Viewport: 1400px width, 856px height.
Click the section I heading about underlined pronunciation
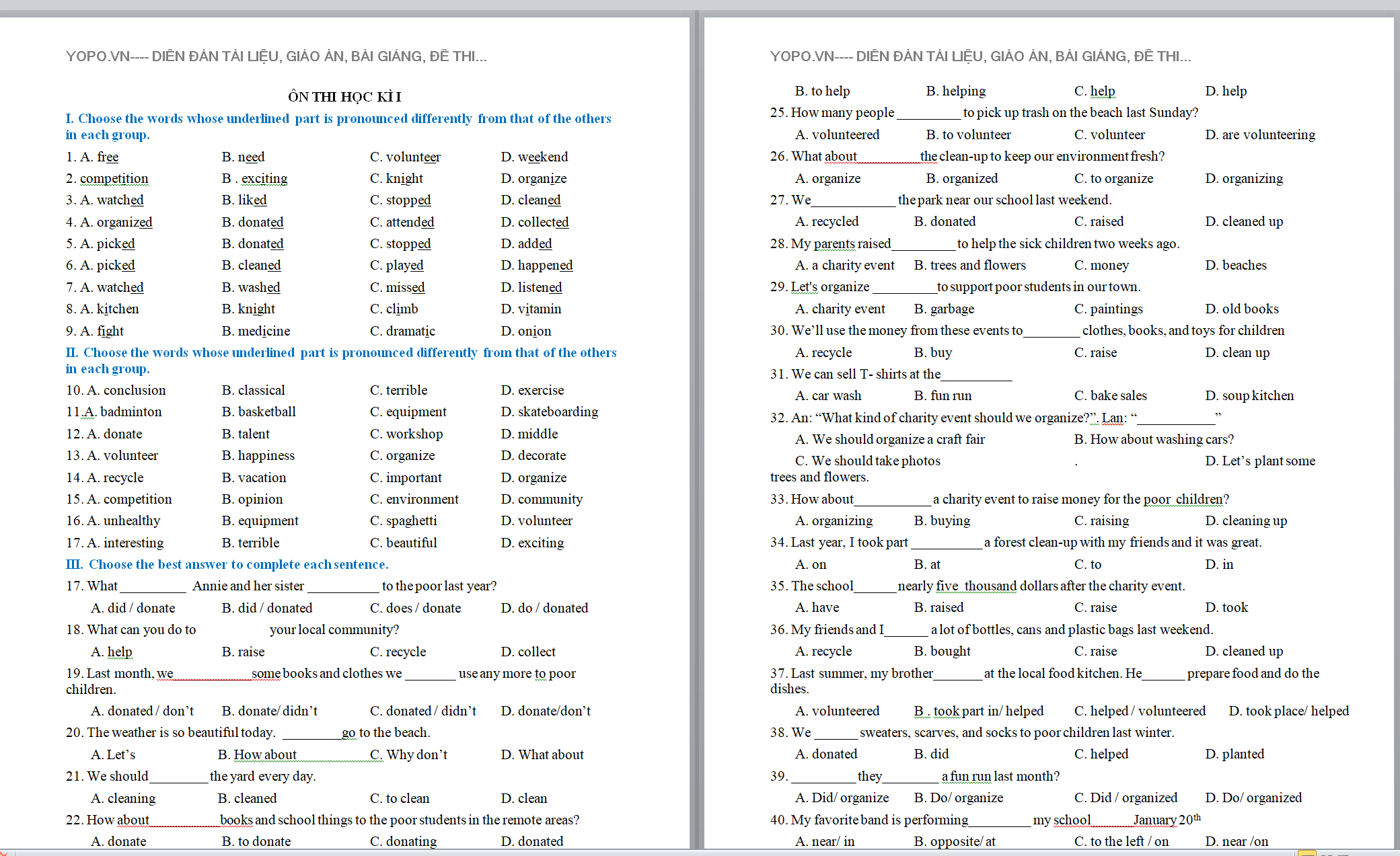pyautogui.click(x=338, y=126)
